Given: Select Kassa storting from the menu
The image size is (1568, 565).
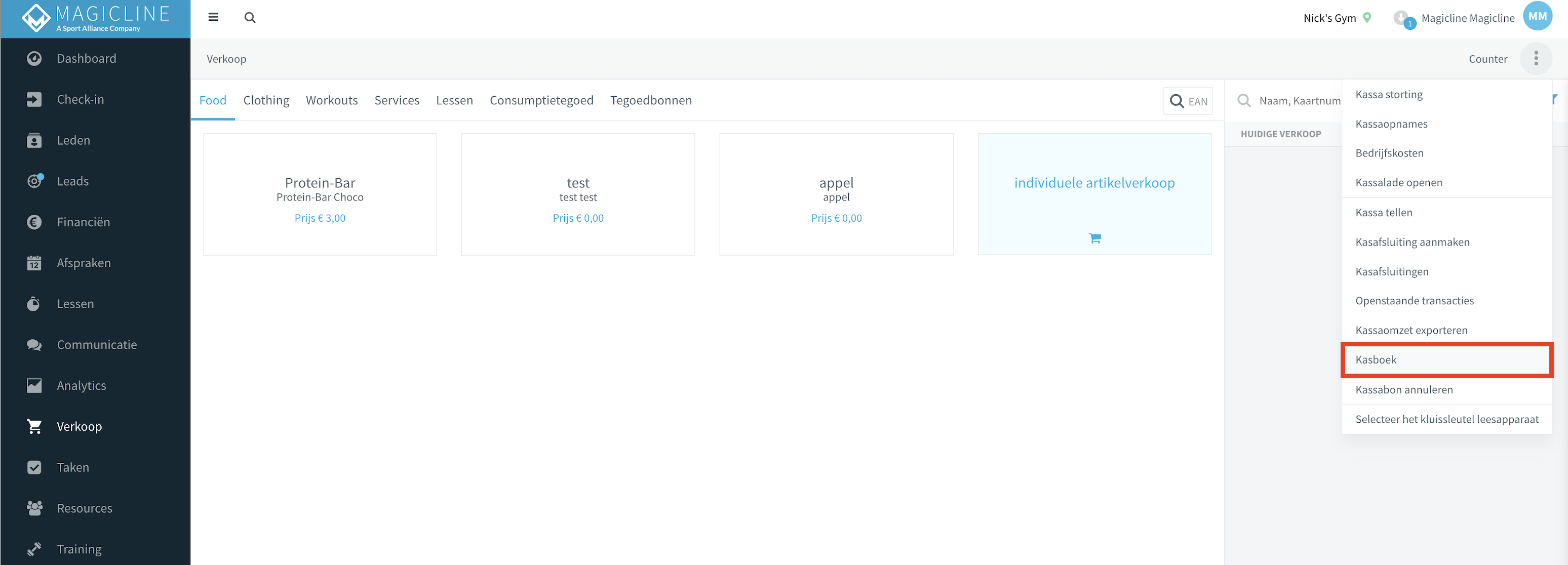Looking at the screenshot, I should coord(1446,94).
